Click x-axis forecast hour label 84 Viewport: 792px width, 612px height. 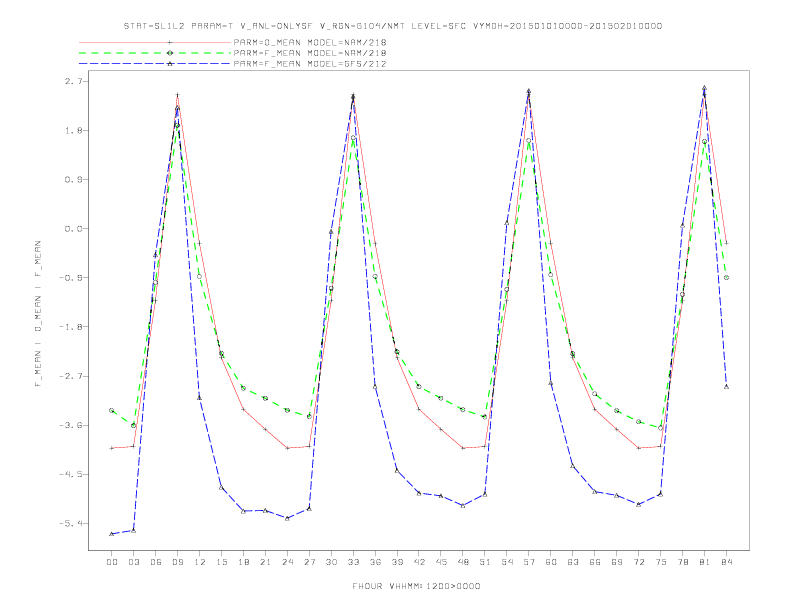[726, 562]
